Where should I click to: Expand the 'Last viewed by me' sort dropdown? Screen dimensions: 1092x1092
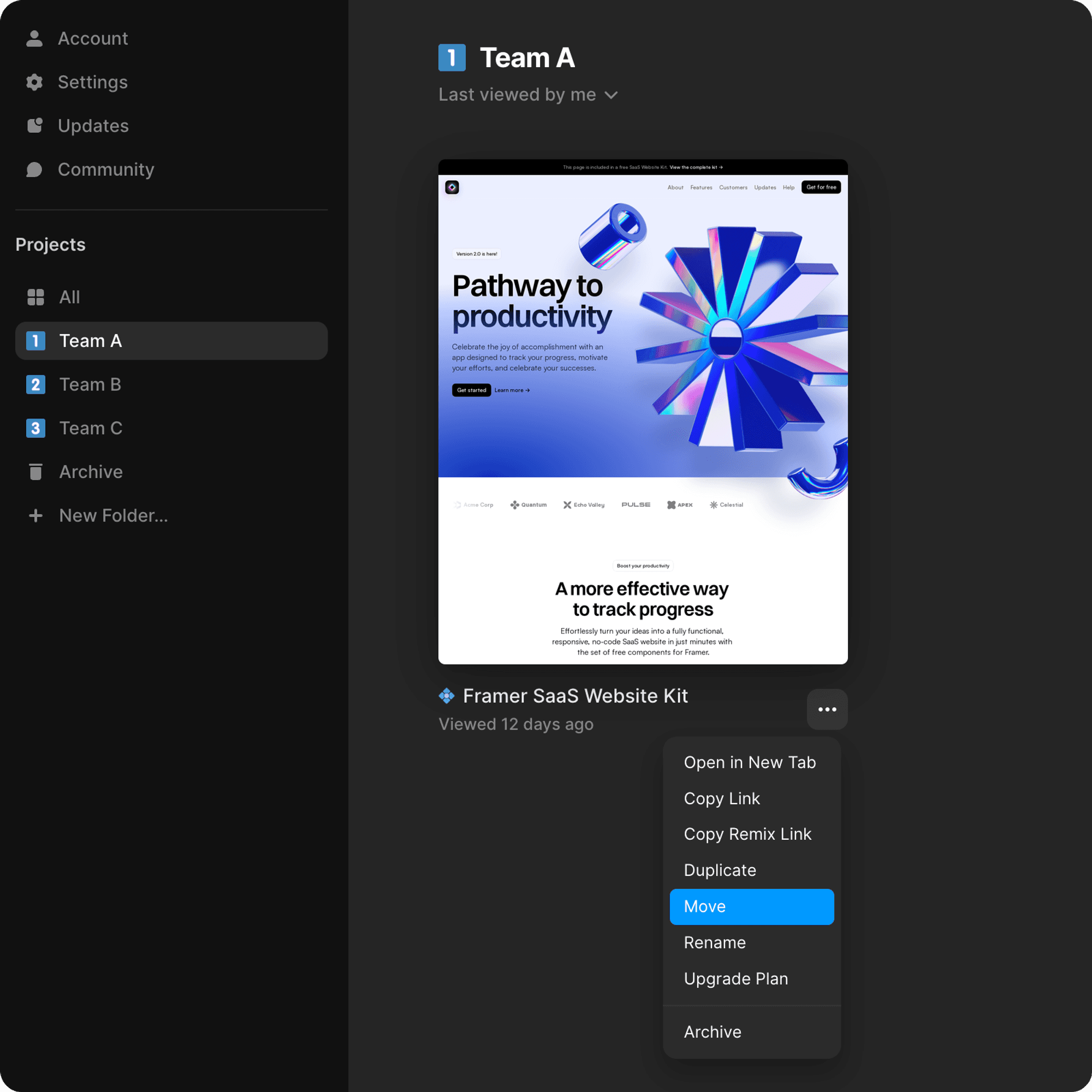(x=528, y=95)
